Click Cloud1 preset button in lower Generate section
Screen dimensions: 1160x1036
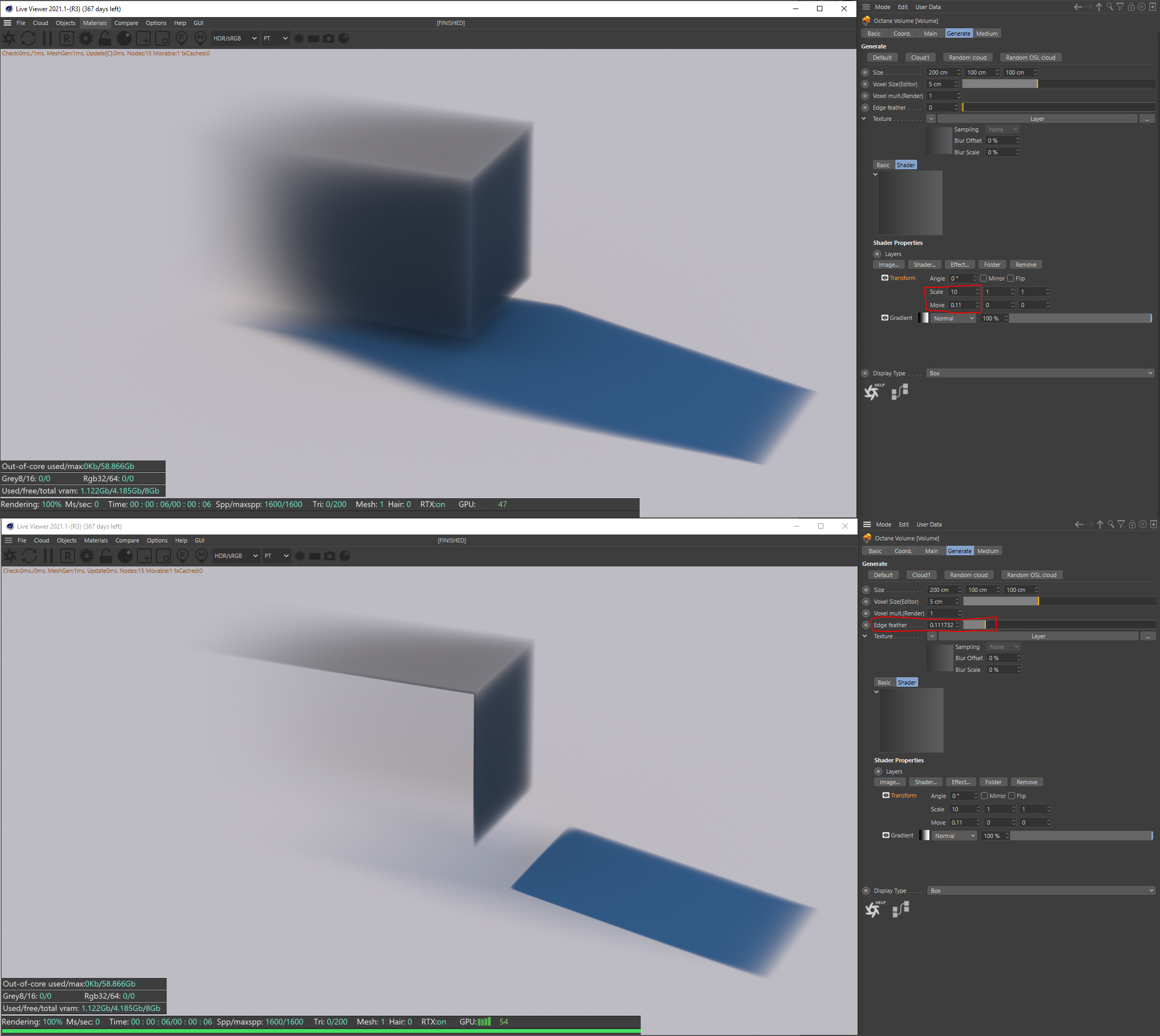point(921,575)
